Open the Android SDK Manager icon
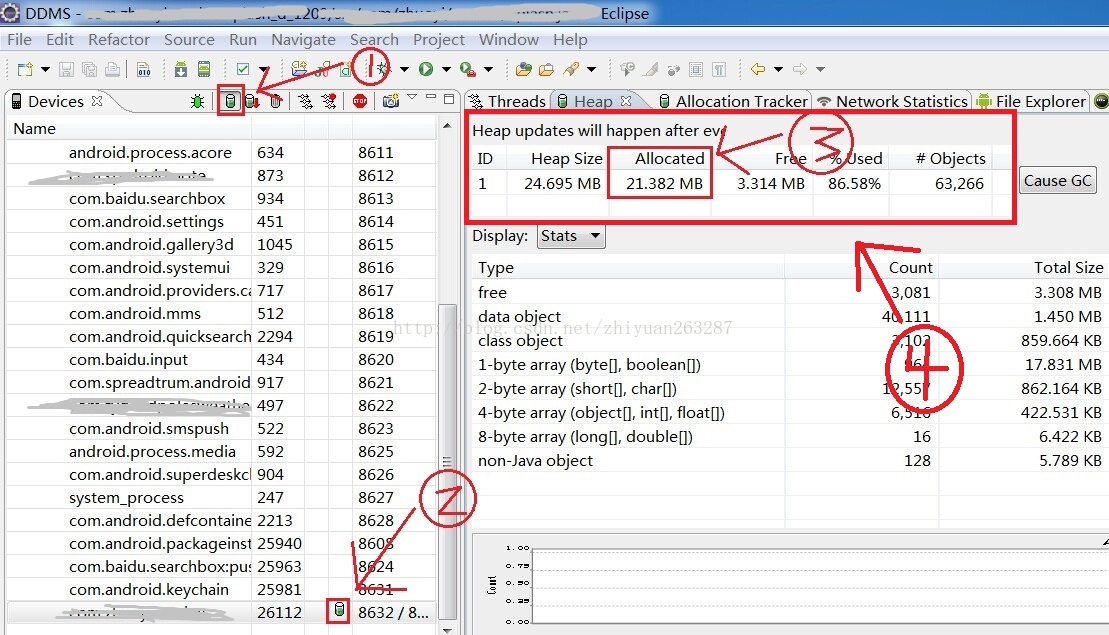The height and width of the screenshot is (635, 1109). pos(181,69)
